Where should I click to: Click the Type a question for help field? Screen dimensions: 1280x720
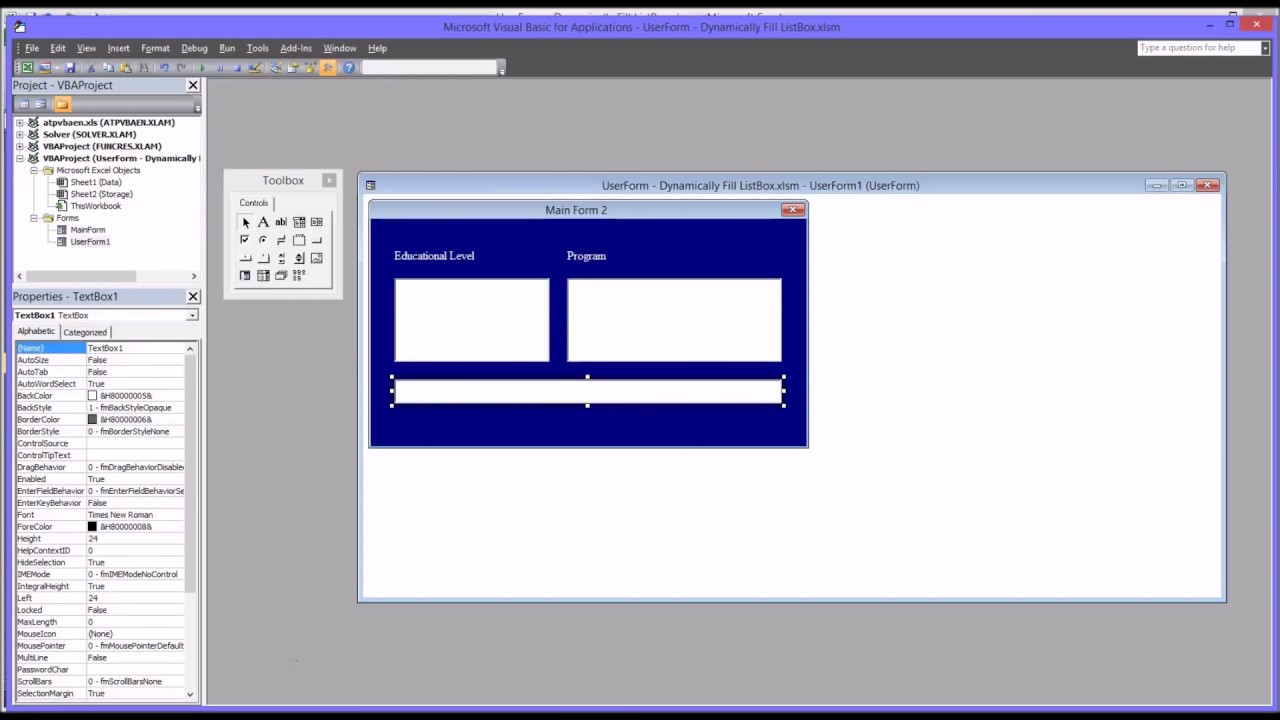[1198, 48]
